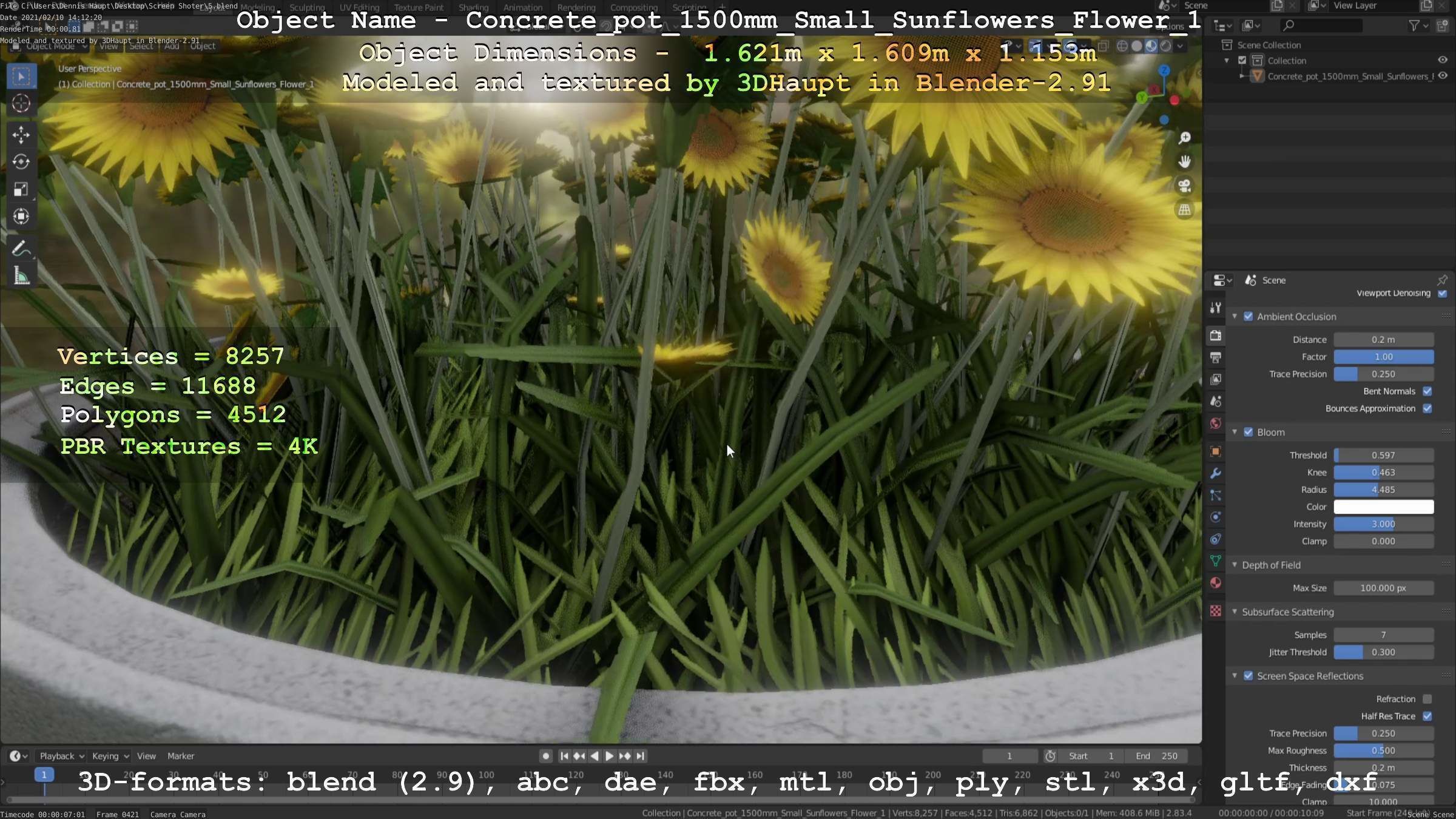Open viewport shading options dropdown arrow
Image resolution: width=1456 pixels, height=819 pixels.
pyautogui.click(x=1180, y=45)
